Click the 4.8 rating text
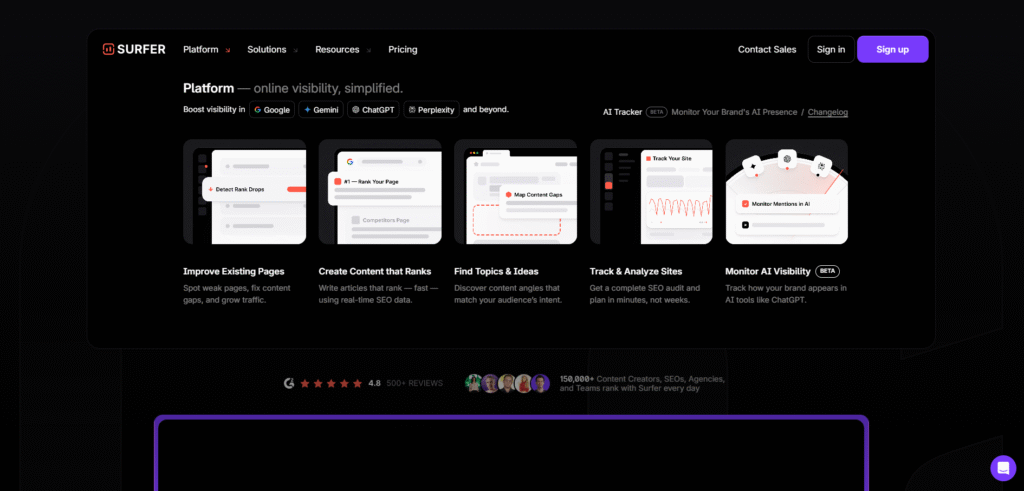This screenshot has height=491, width=1024. tap(374, 383)
